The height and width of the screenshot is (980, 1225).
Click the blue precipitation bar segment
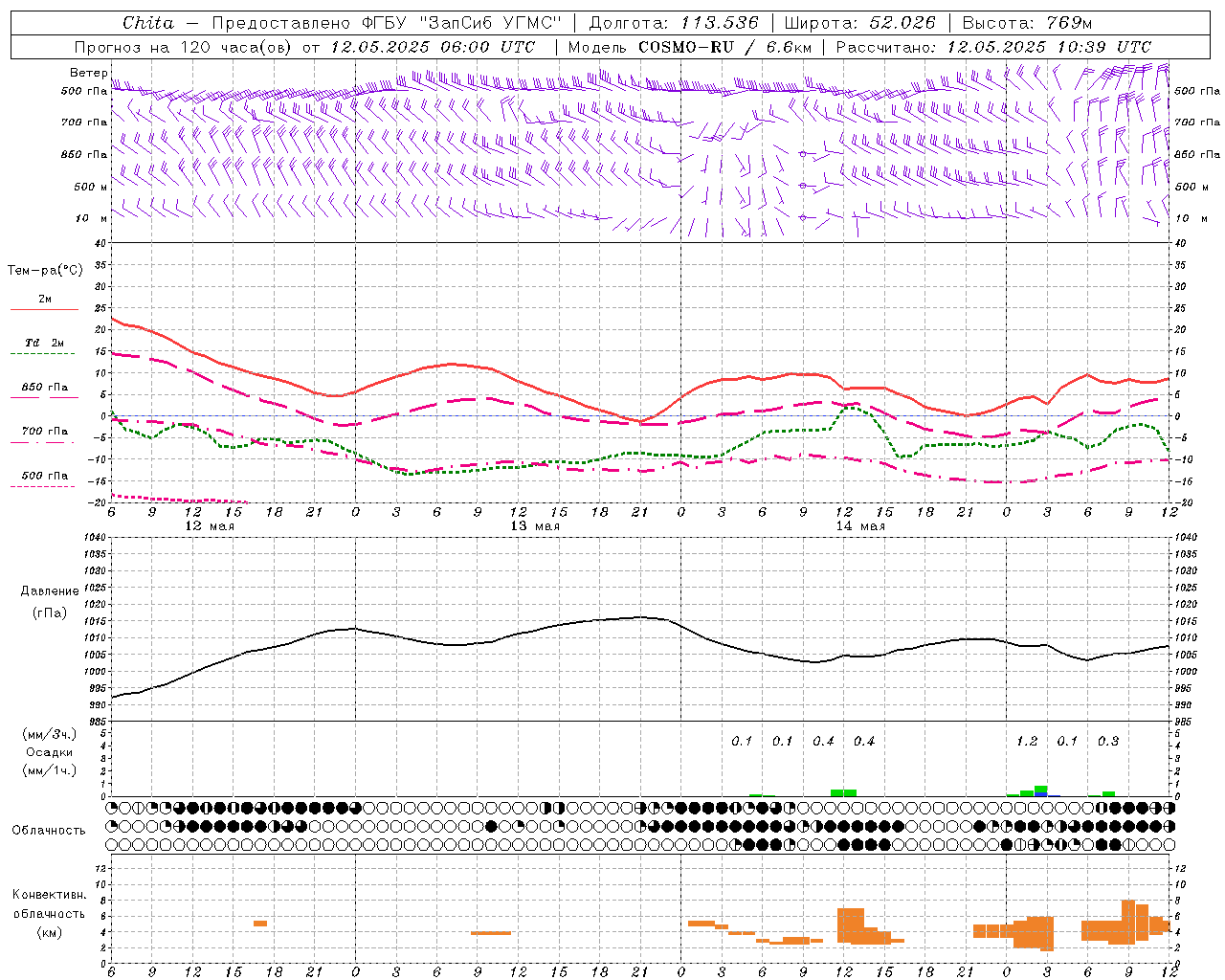1041,794
